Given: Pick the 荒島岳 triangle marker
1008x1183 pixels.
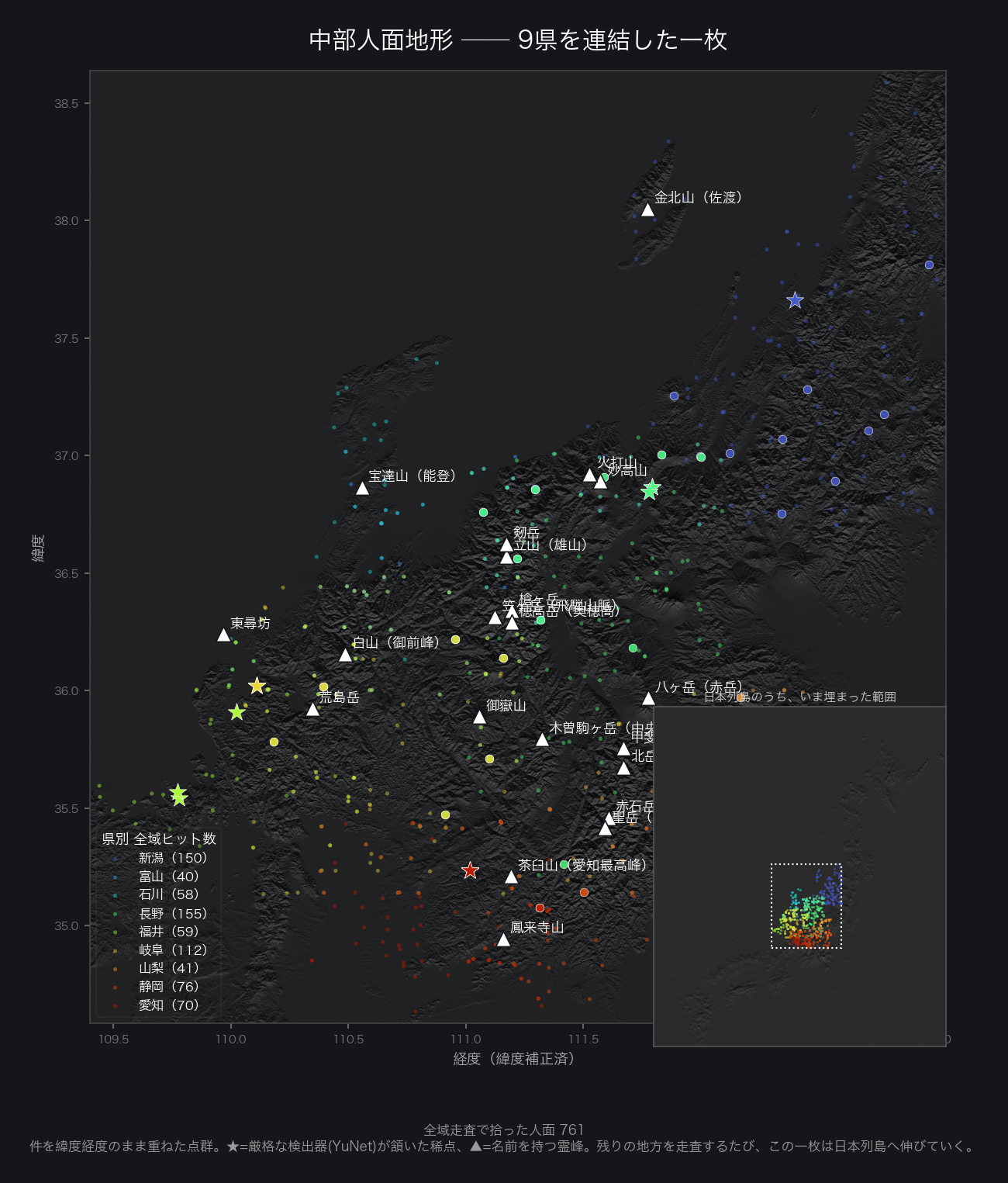Looking at the screenshot, I should point(313,710).
